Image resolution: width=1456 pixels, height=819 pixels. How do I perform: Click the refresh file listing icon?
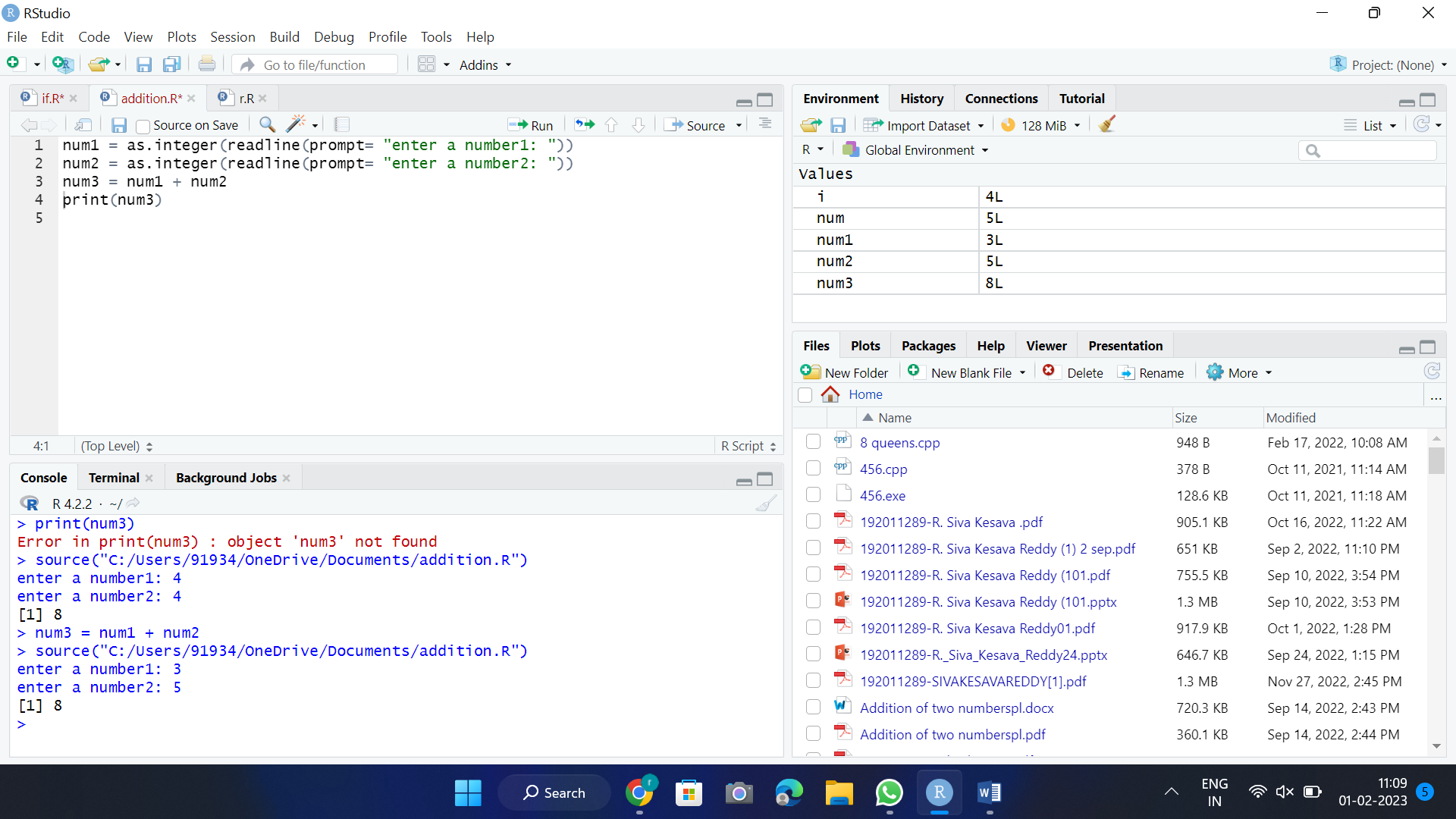pyautogui.click(x=1432, y=372)
